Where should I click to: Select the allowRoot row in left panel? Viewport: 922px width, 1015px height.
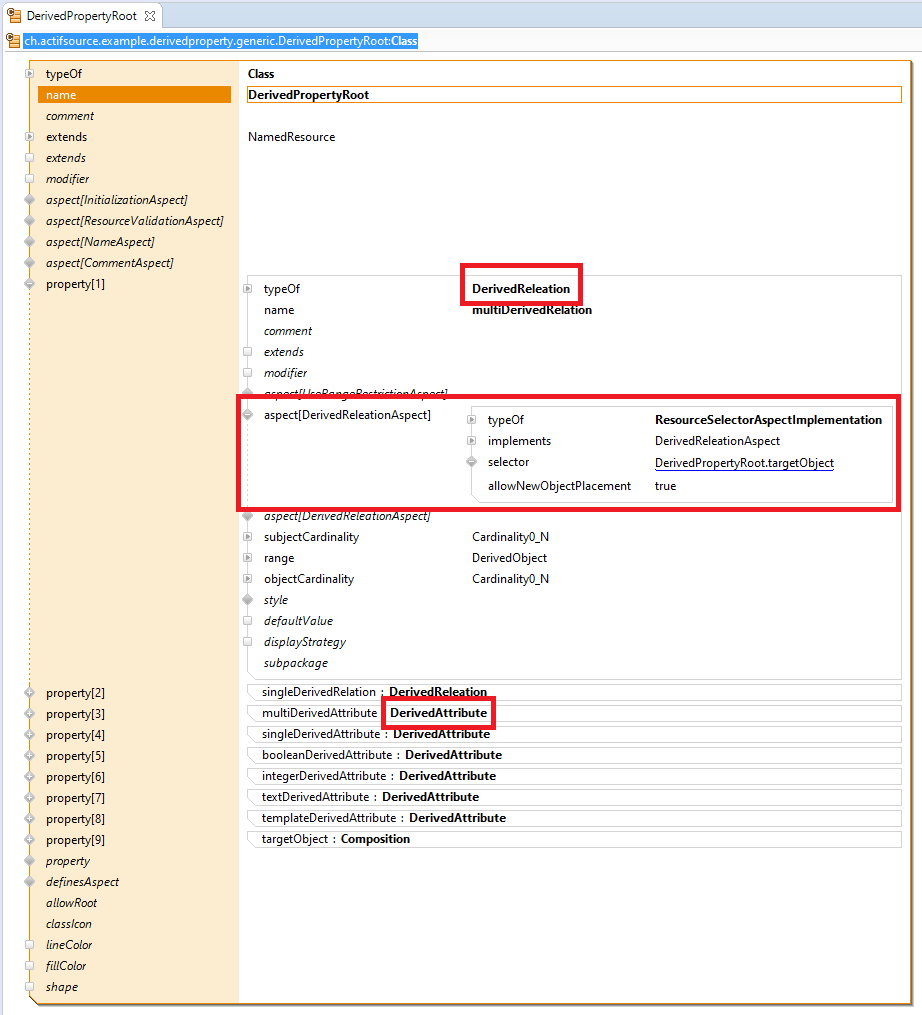71,903
